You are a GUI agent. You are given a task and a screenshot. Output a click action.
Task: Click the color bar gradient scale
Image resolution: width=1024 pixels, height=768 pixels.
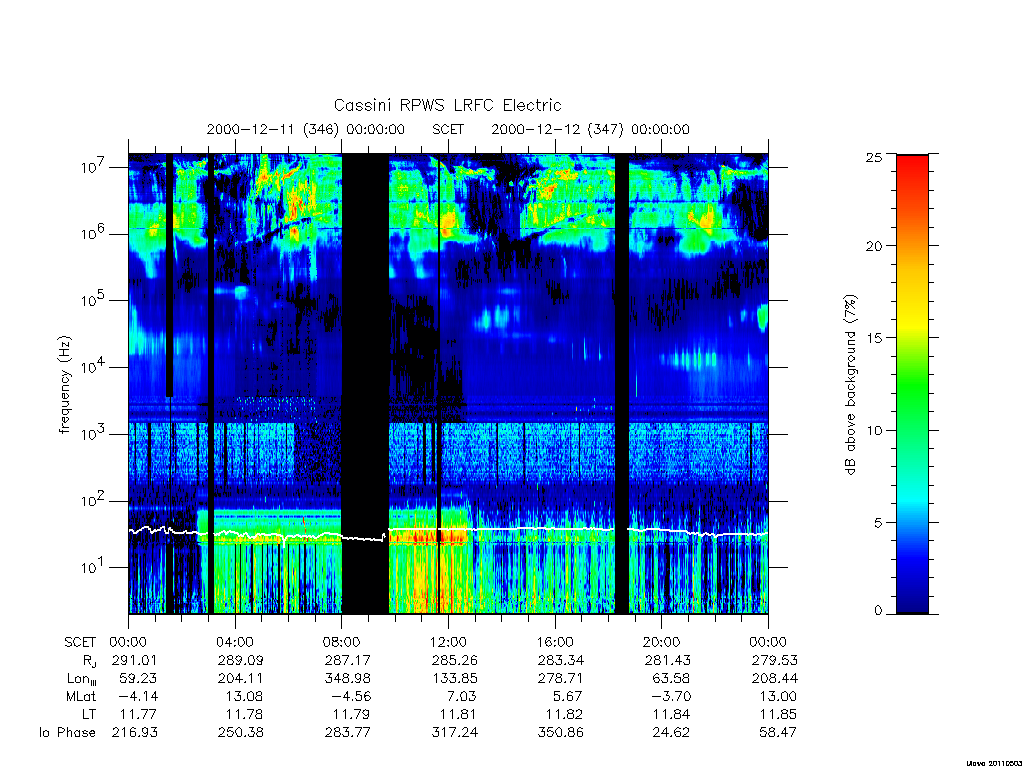pos(912,384)
